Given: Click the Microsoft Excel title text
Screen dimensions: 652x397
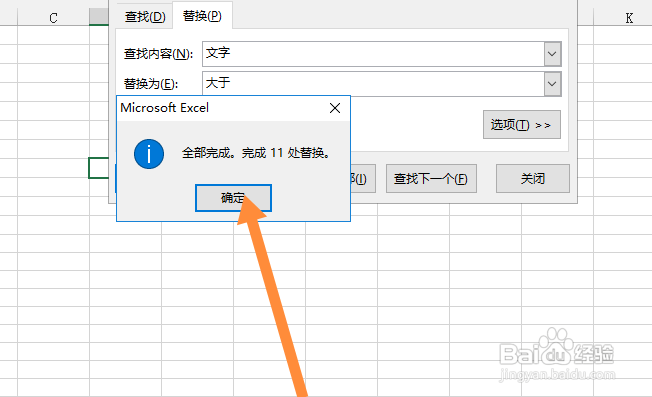Looking at the screenshot, I should (165, 108).
